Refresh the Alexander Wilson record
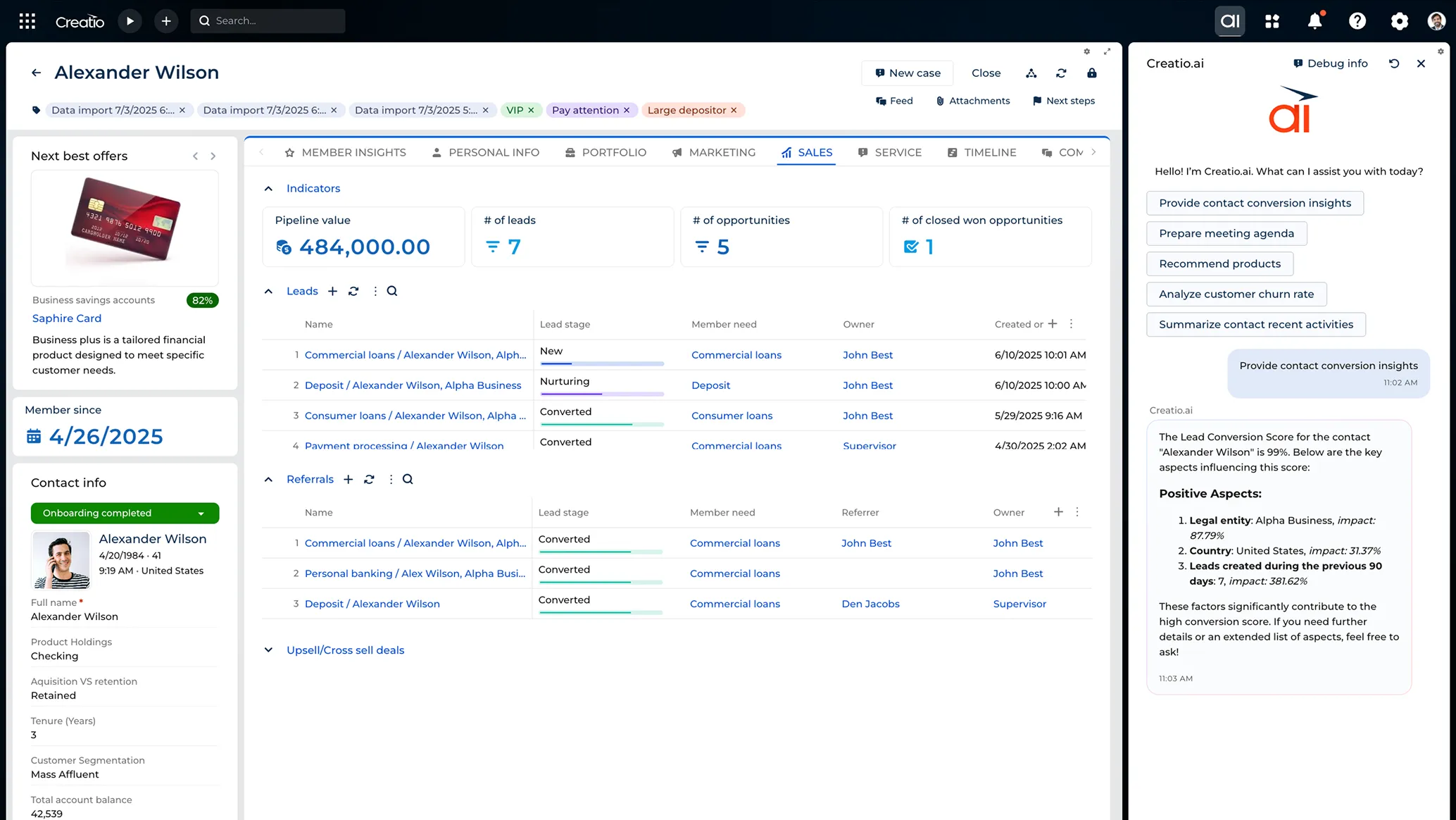This screenshot has width=1456, height=820. (x=1061, y=73)
